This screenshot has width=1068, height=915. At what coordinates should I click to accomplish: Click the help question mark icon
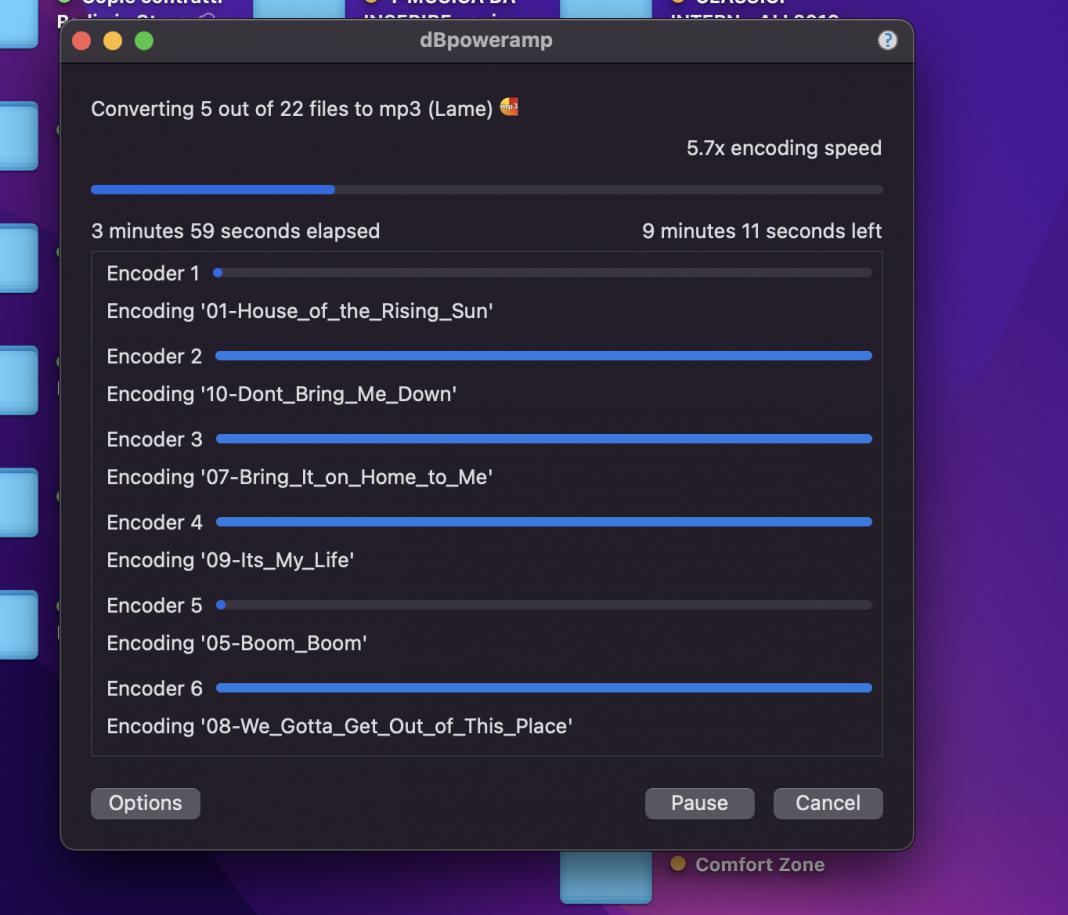(x=886, y=41)
